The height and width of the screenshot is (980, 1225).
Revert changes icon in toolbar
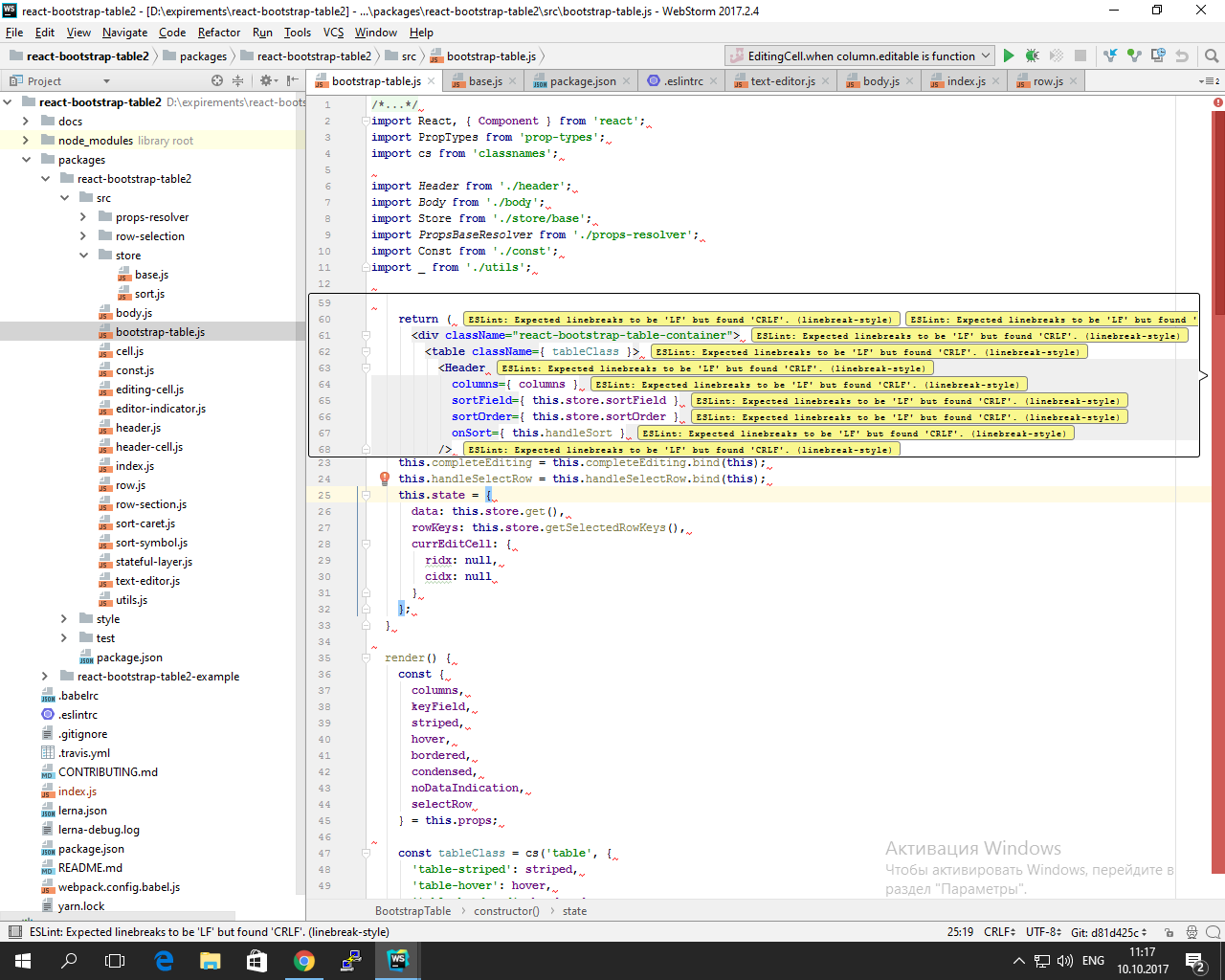[1182, 56]
